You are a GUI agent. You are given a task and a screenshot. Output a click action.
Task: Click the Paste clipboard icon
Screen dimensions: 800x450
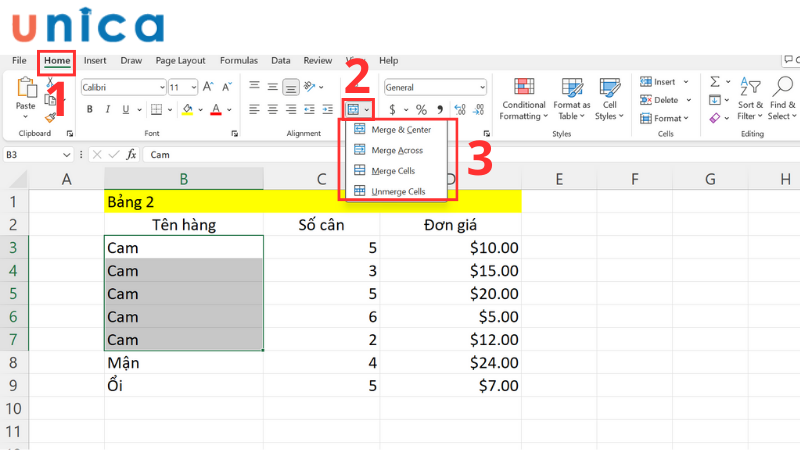25,91
